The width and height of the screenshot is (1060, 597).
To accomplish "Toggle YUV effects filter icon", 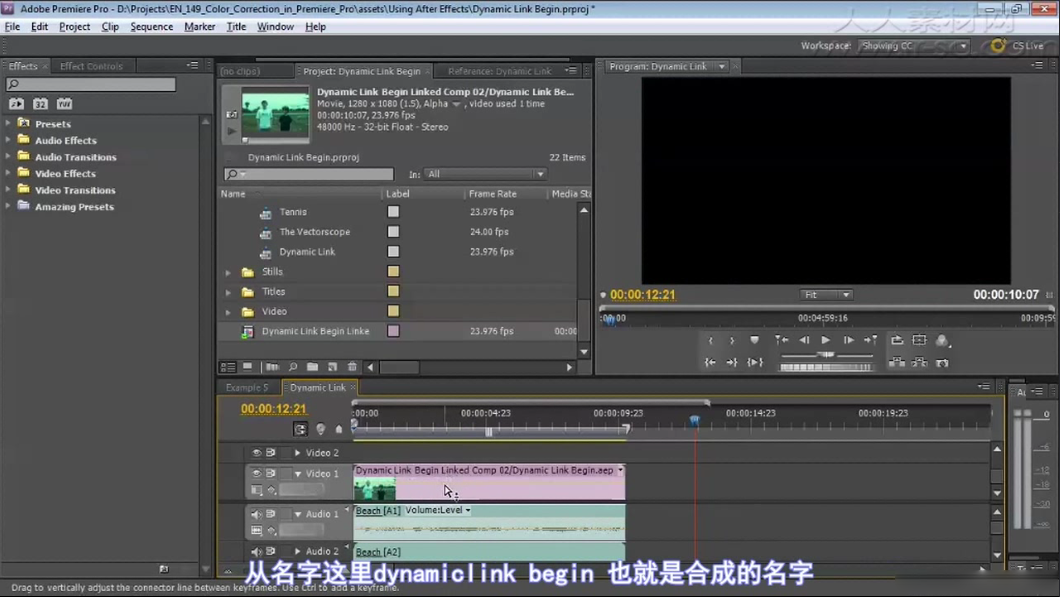I will tap(64, 103).
